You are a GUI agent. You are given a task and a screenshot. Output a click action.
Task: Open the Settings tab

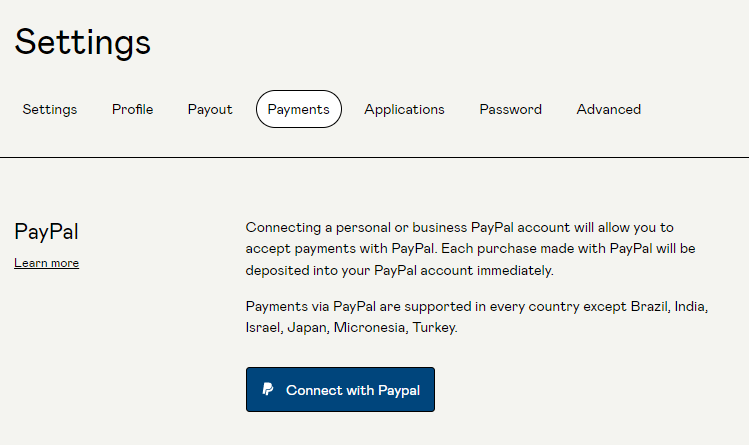(50, 109)
